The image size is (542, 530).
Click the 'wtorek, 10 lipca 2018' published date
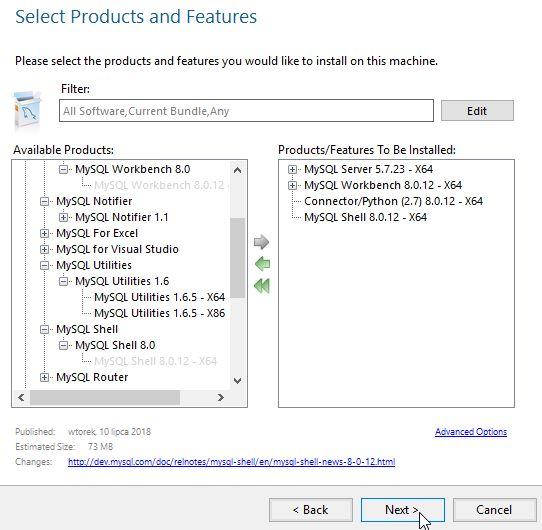click(109, 432)
